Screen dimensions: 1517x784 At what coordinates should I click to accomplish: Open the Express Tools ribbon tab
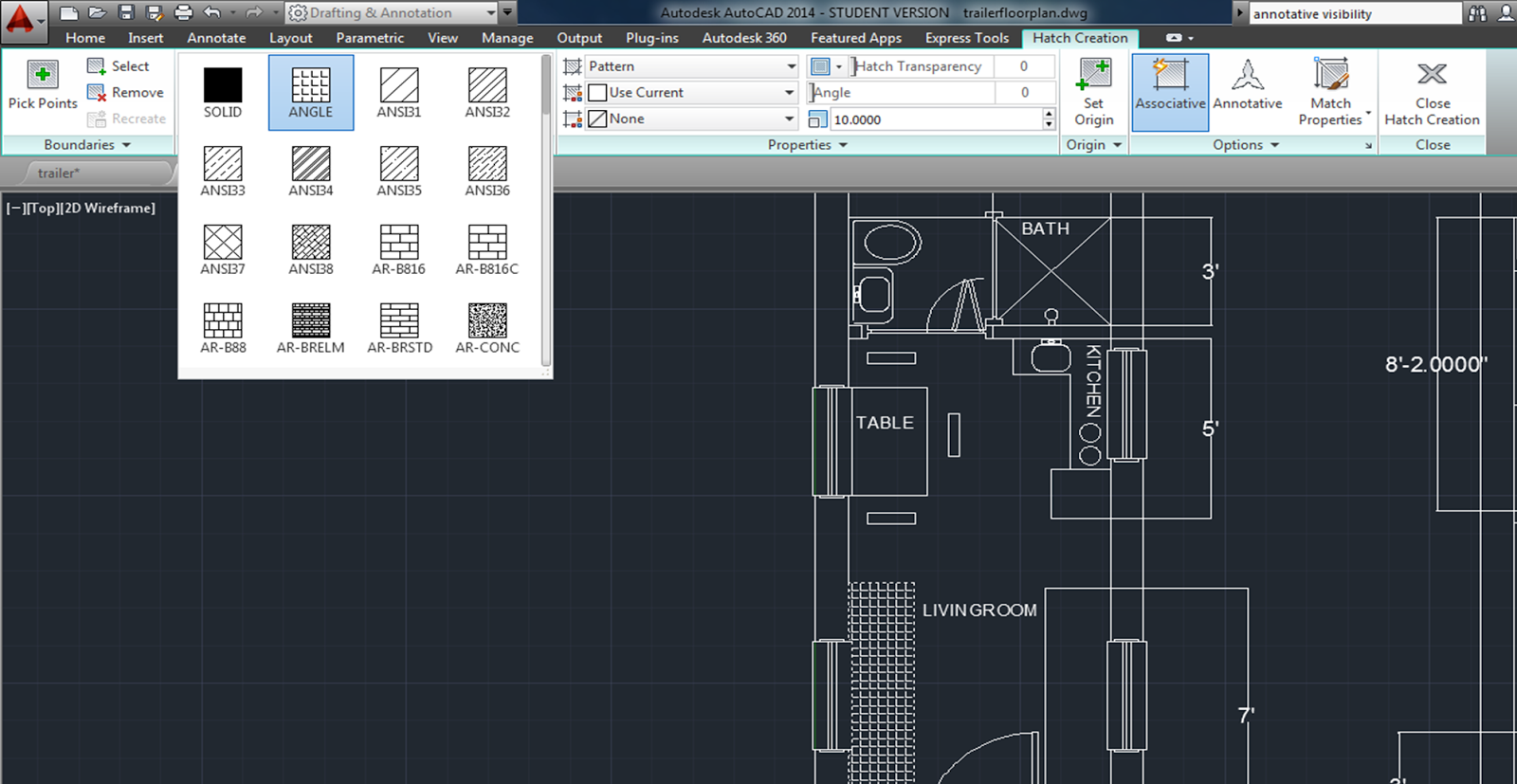(967, 38)
